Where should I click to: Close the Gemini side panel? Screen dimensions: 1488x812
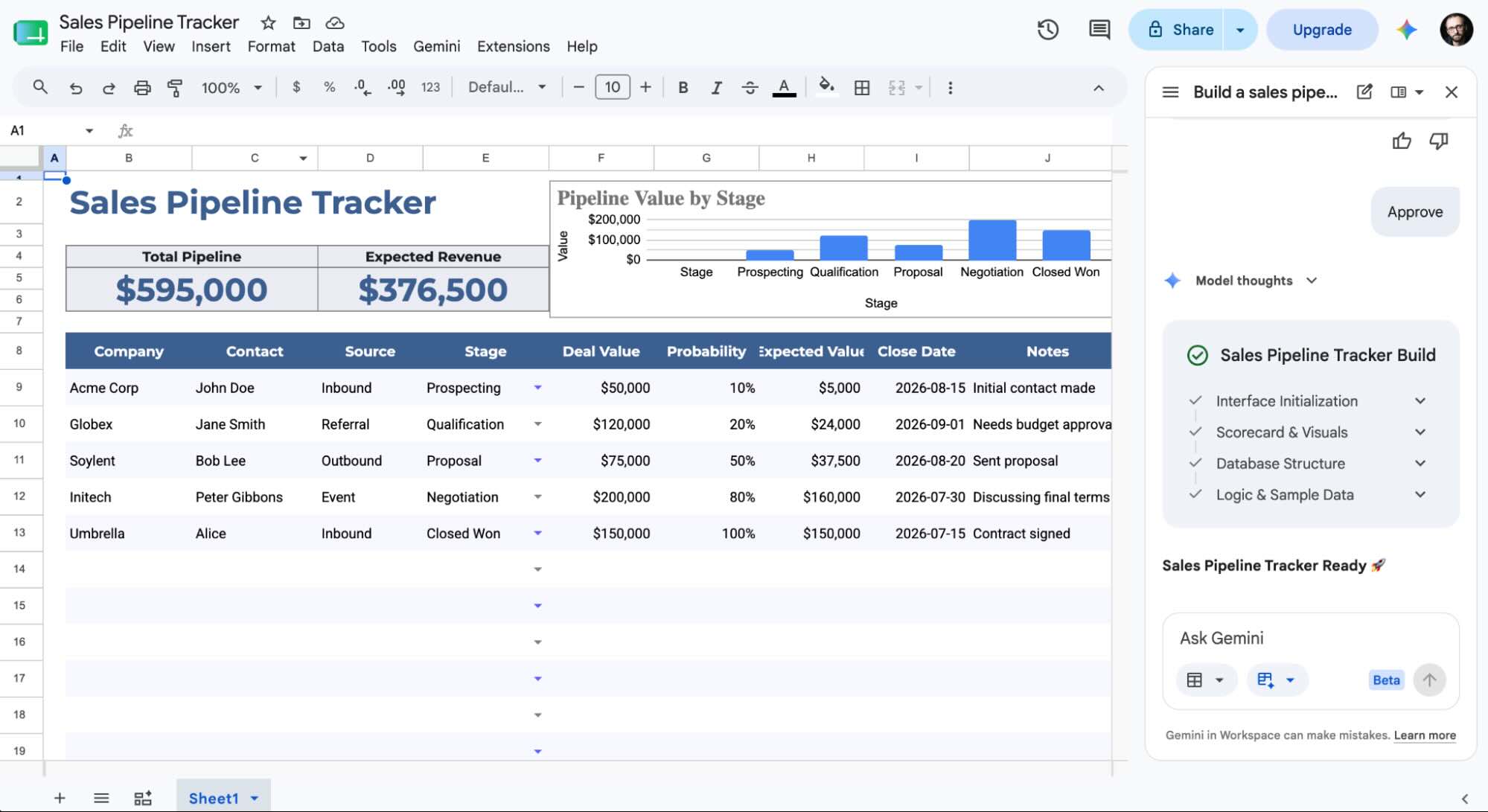point(1451,92)
